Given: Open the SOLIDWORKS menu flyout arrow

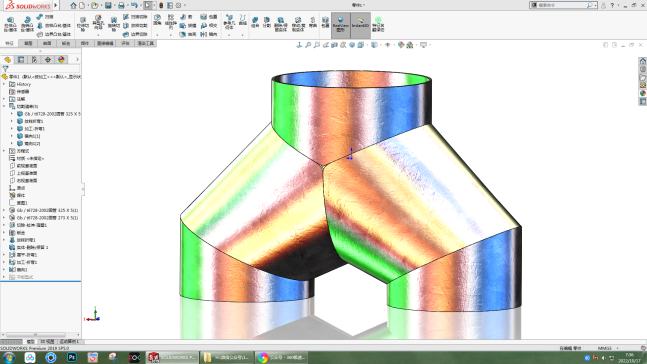Looking at the screenshot, I should (x=56, y=5).
